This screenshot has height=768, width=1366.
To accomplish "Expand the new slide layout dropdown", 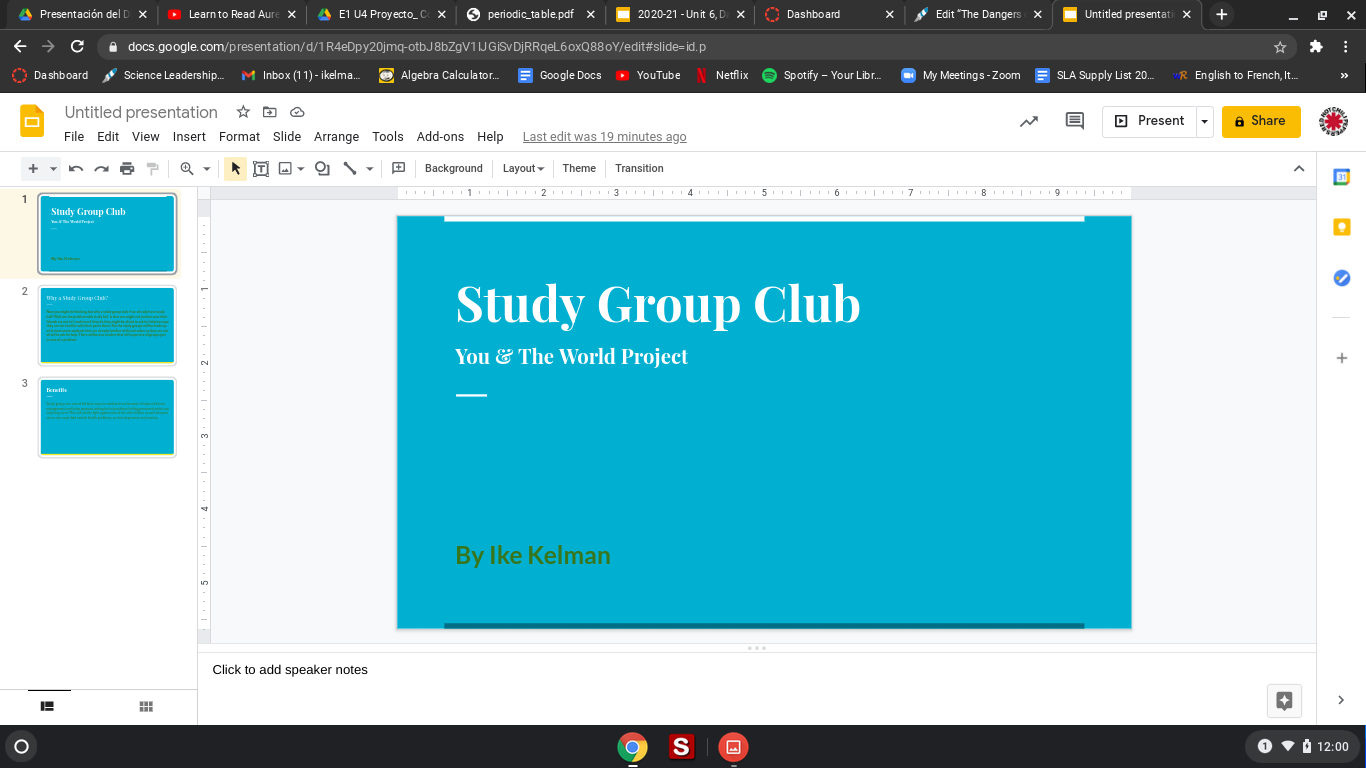I will (54, 169).
